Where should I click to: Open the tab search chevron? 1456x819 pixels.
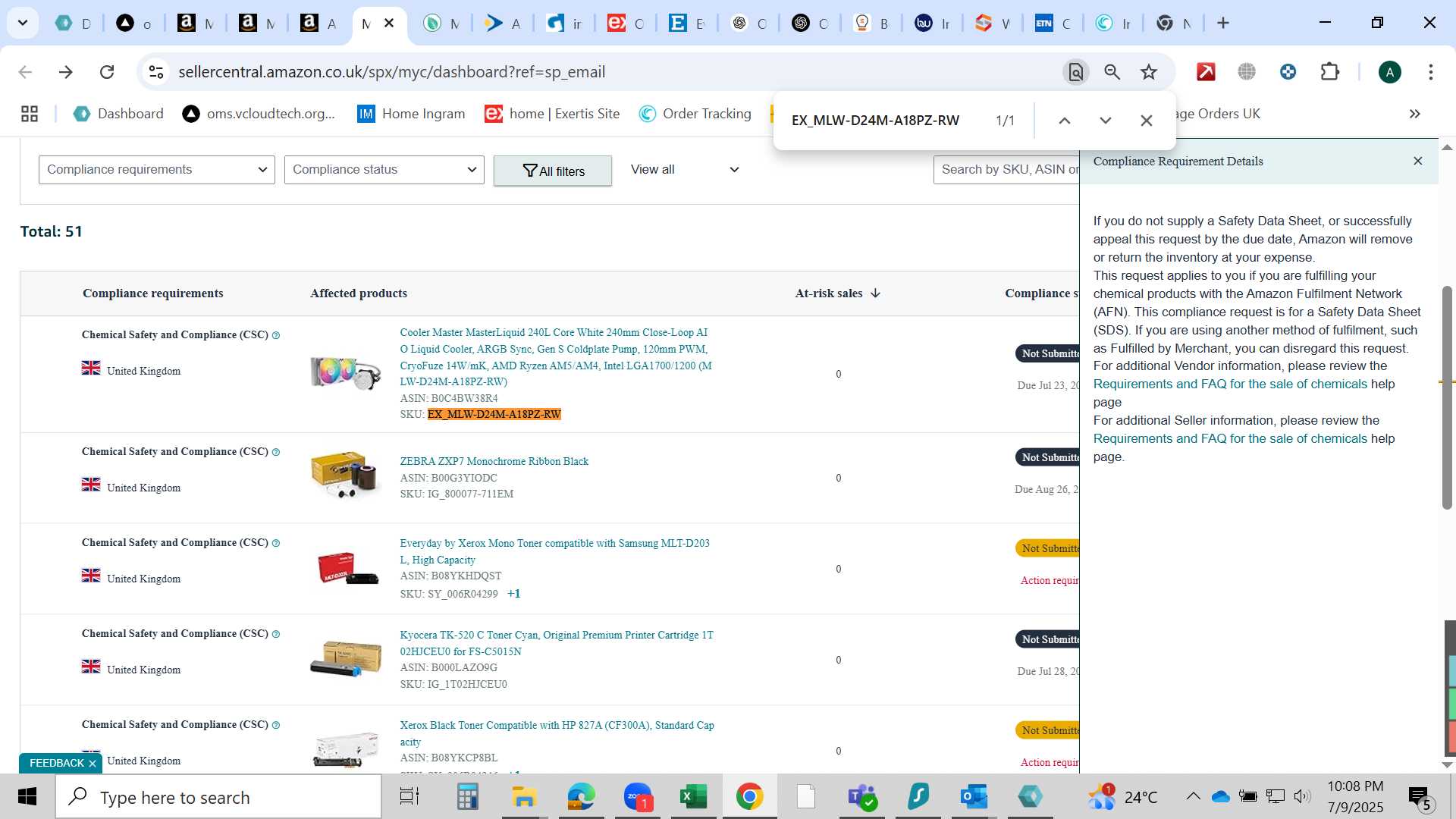(23, 23)
